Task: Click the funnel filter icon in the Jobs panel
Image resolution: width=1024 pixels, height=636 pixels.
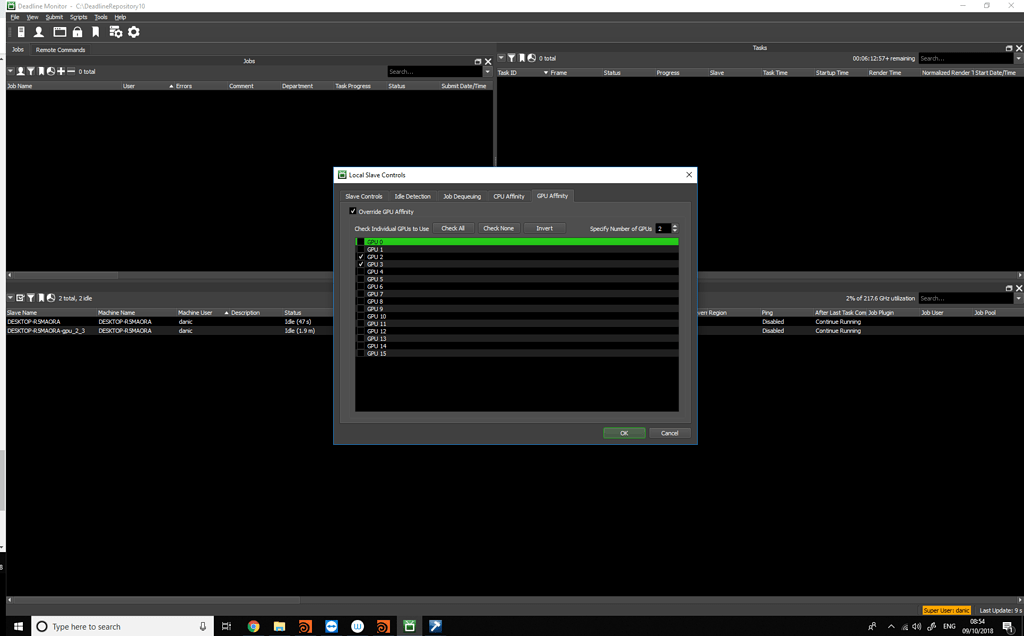Action: click(31, 70)
